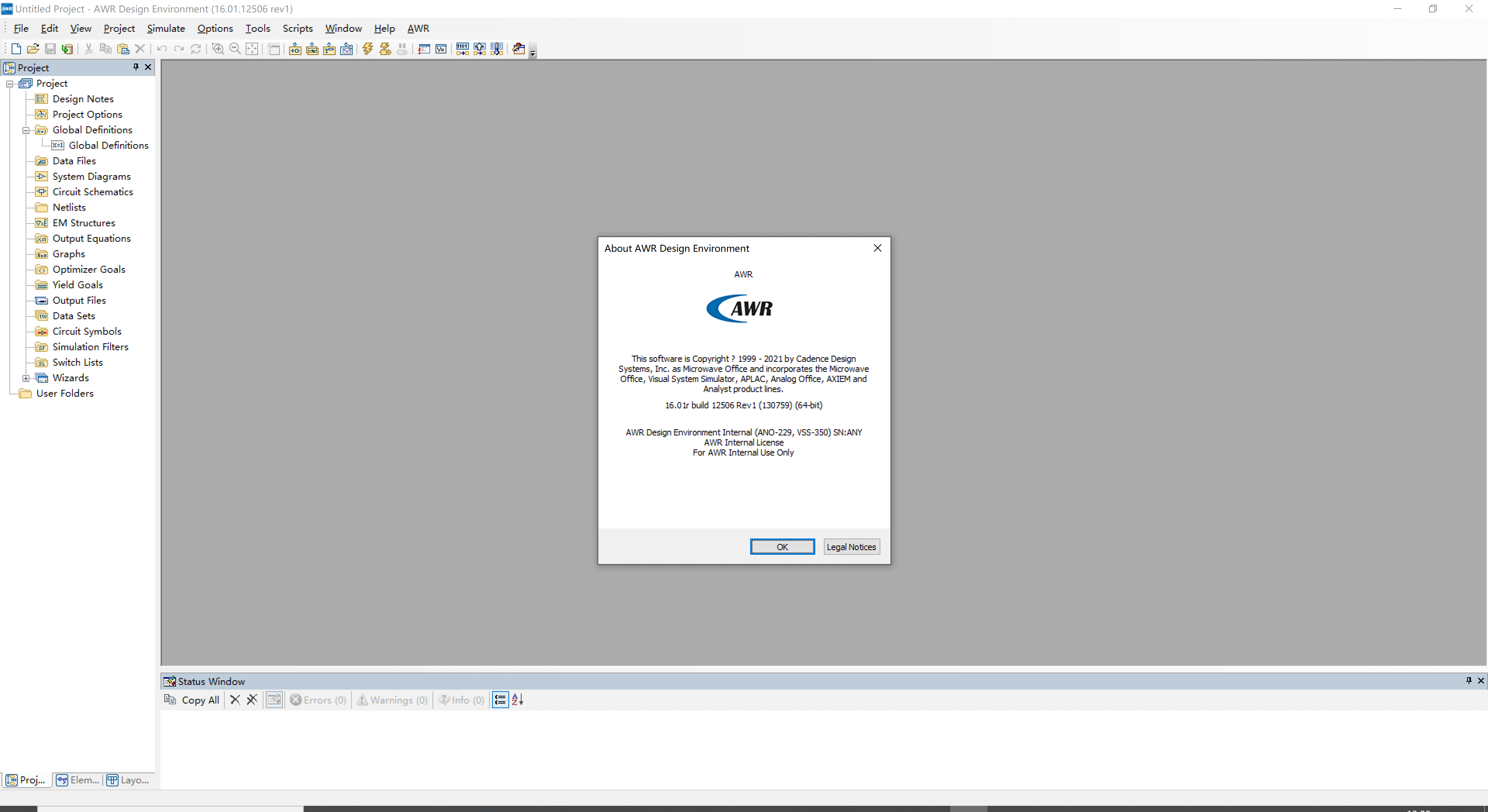Expand the Project root node

pyautogui.click(x=9, y=83)
